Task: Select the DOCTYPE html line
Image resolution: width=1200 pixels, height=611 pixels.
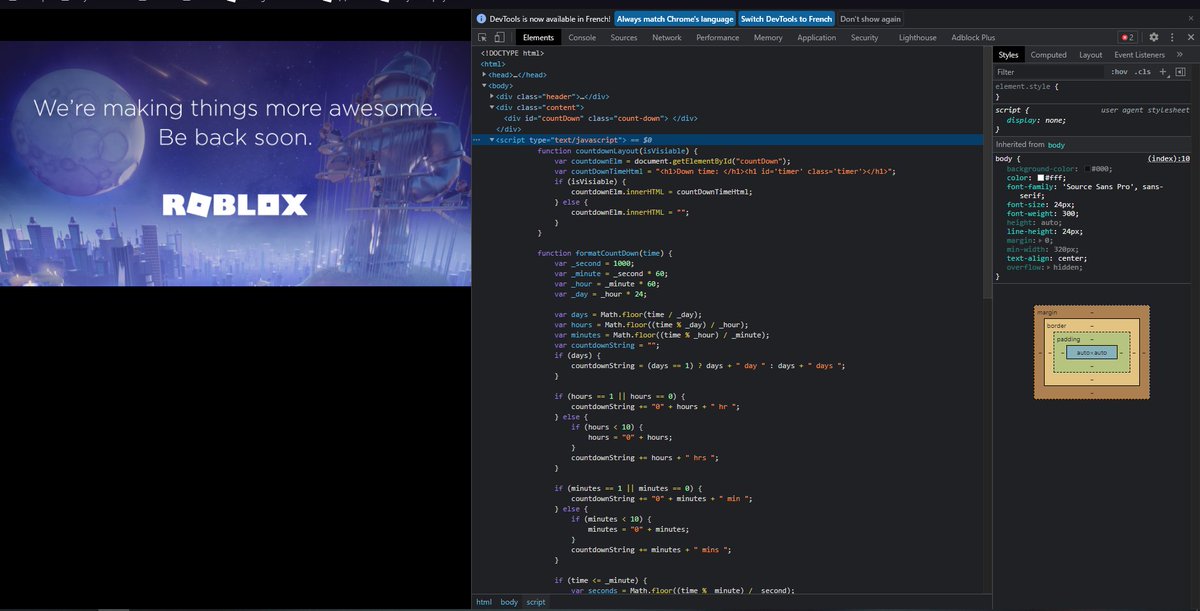Action: tap(512, 52)
